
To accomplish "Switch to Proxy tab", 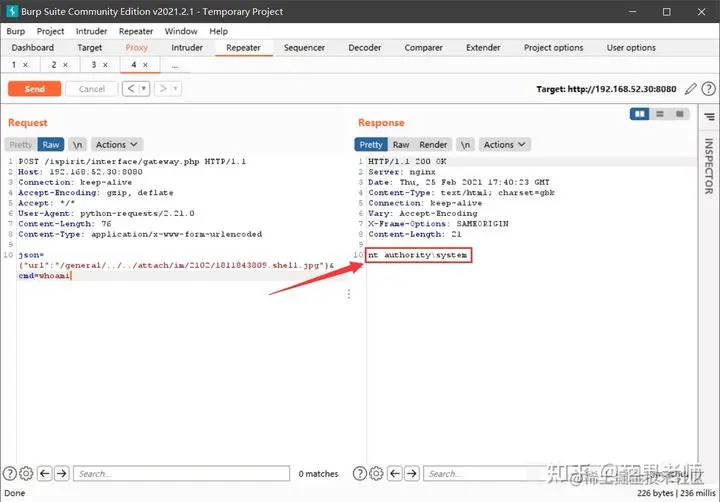I will click(x=136, y=48).
